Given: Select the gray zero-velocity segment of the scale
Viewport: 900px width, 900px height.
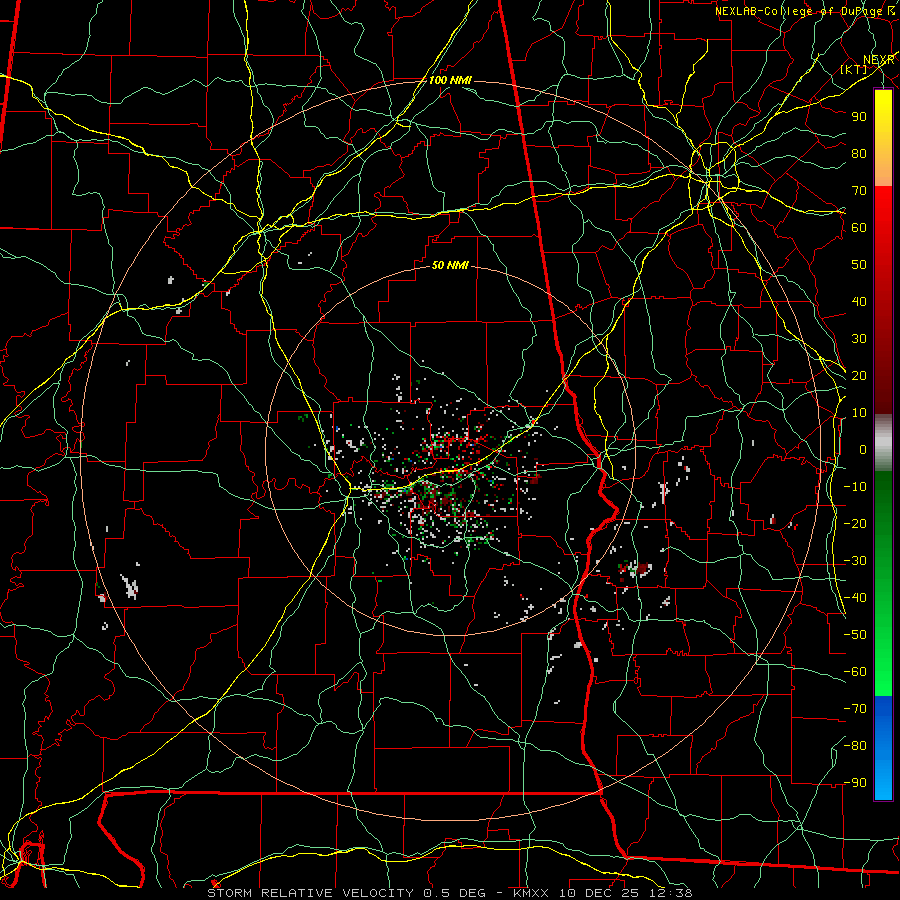Looking at the screenshot, I should point(883,442).
